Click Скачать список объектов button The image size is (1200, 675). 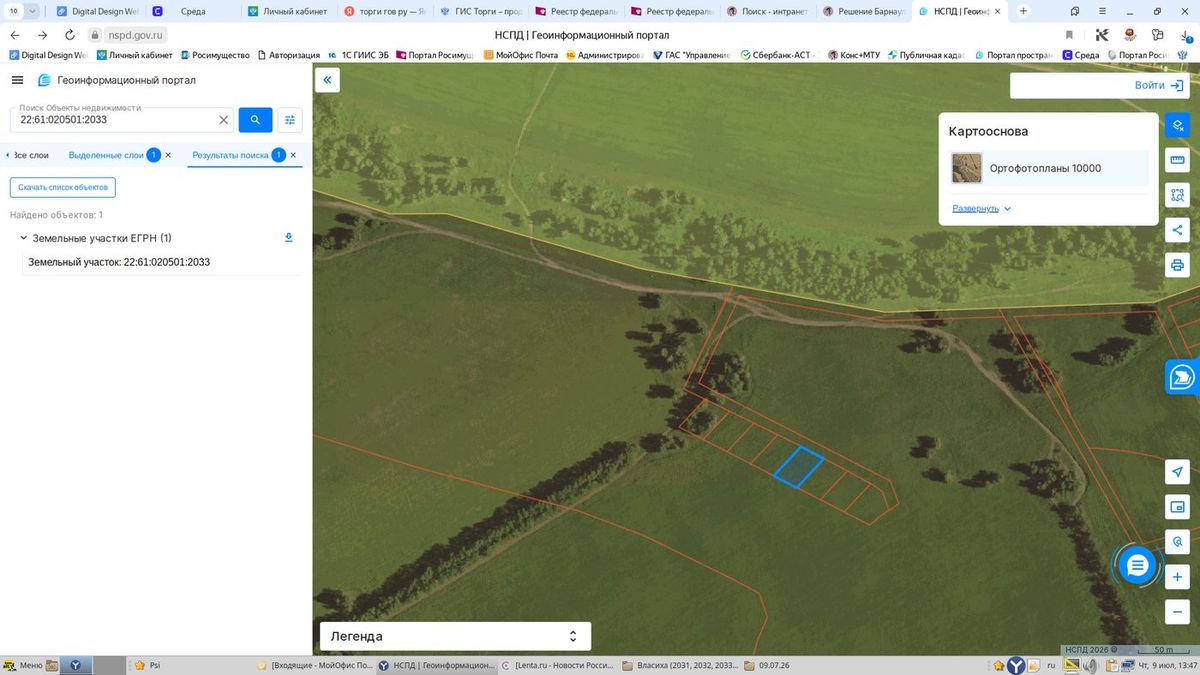62,187
